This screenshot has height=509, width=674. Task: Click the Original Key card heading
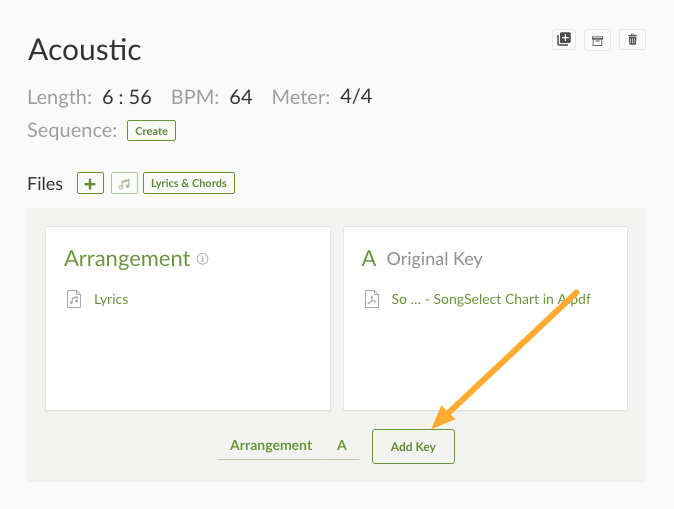pyautogui.click(x=434, y=259)
